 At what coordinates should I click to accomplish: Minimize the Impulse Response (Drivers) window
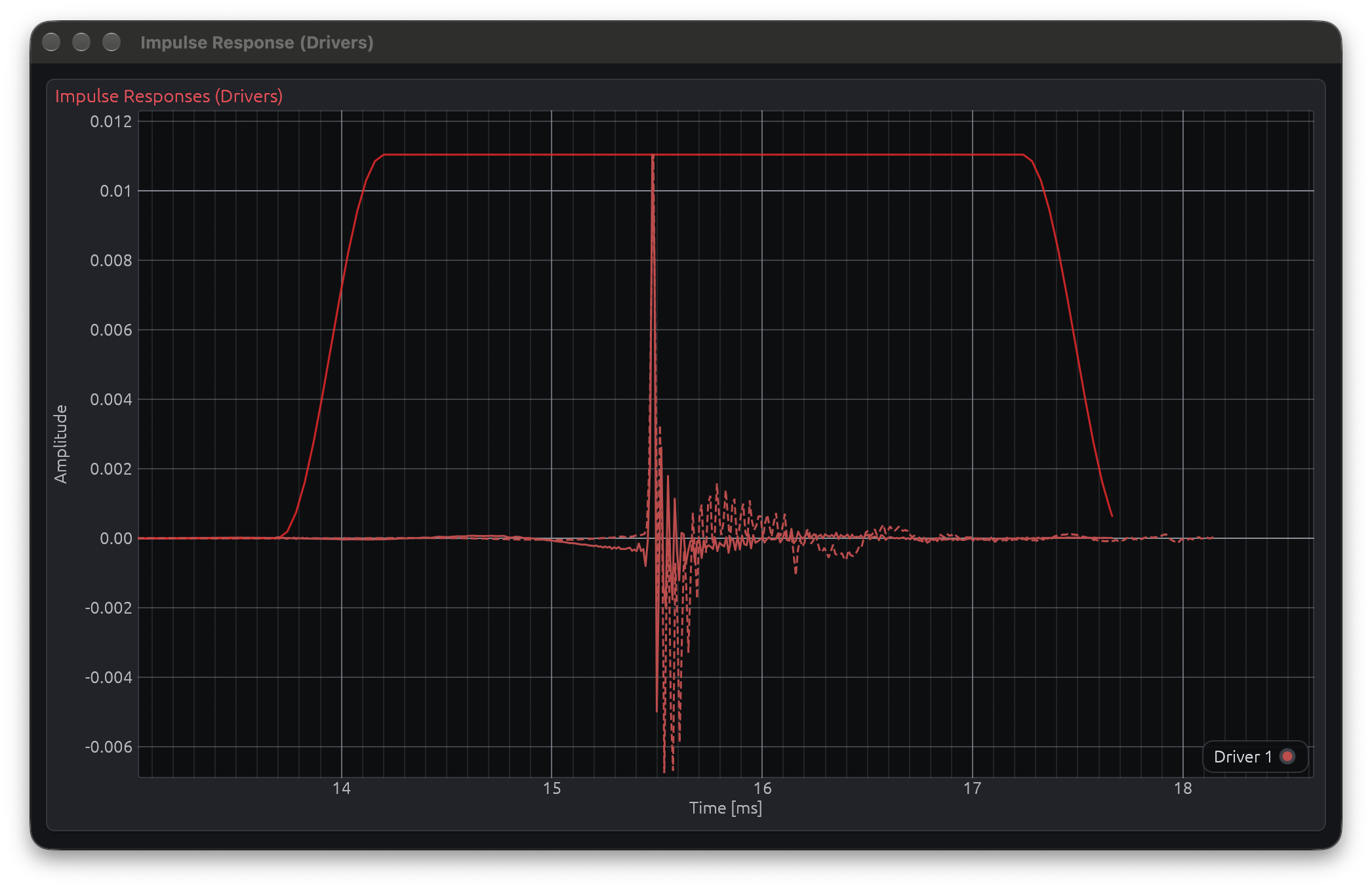[81, 42]
